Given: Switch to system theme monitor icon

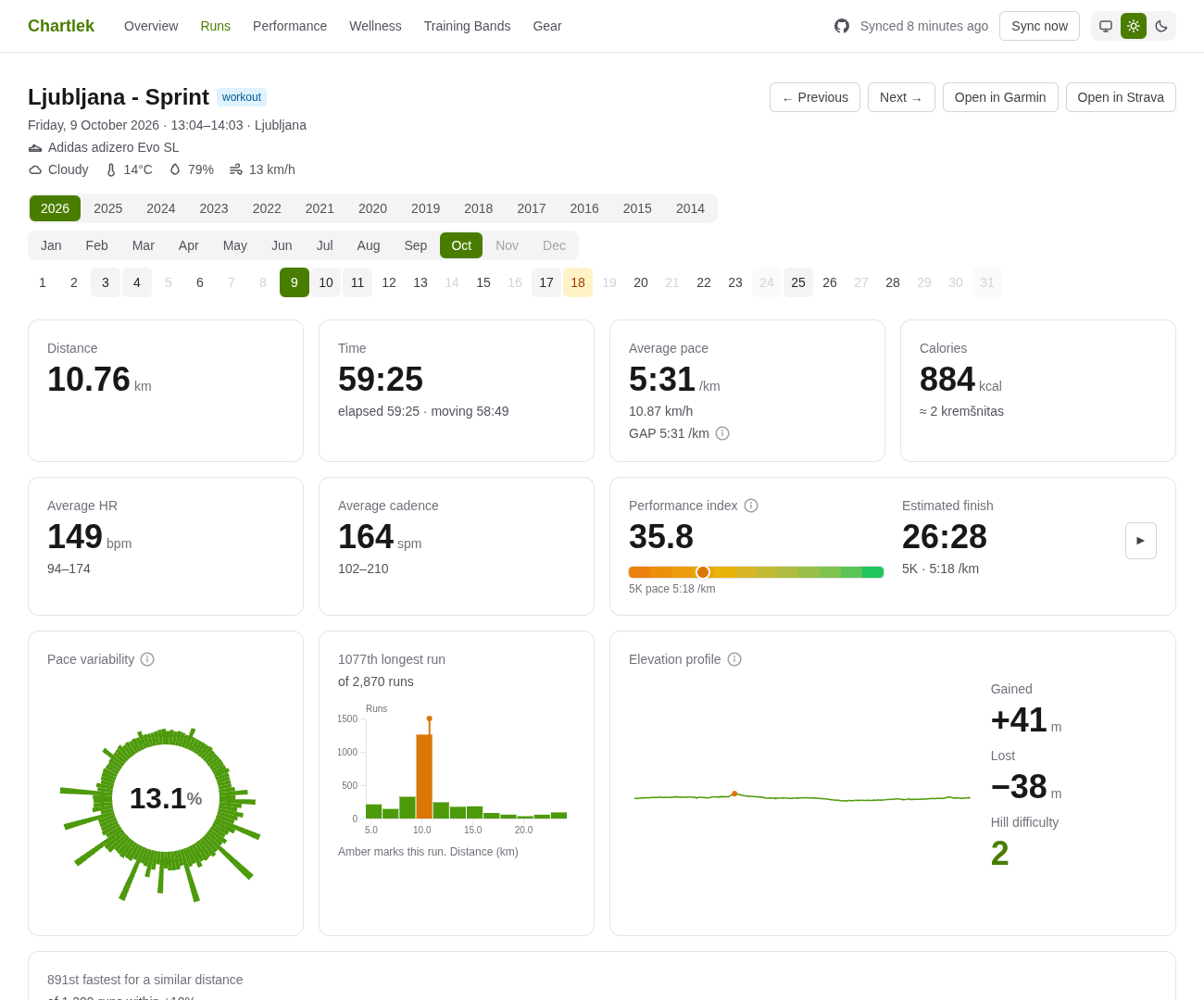Looking at the screenshot, I should [x=1106, y=26].
